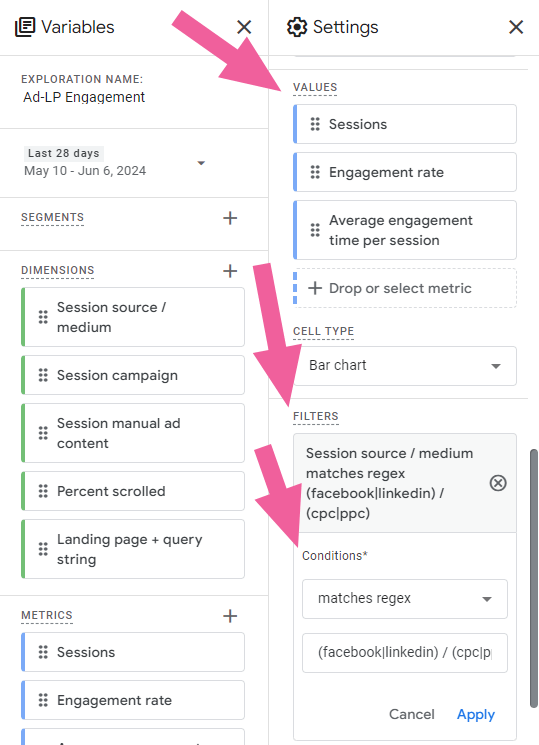Remove the Session source / medium filter
This screenshot has width=539, height=745.
pyautogui.click(x=498, y=483)
